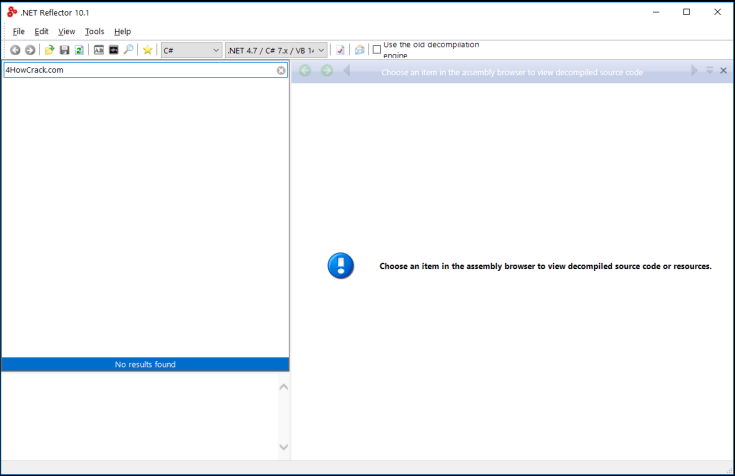
Task: Click the left triangle in code pane header
Action: click(347, 71)
